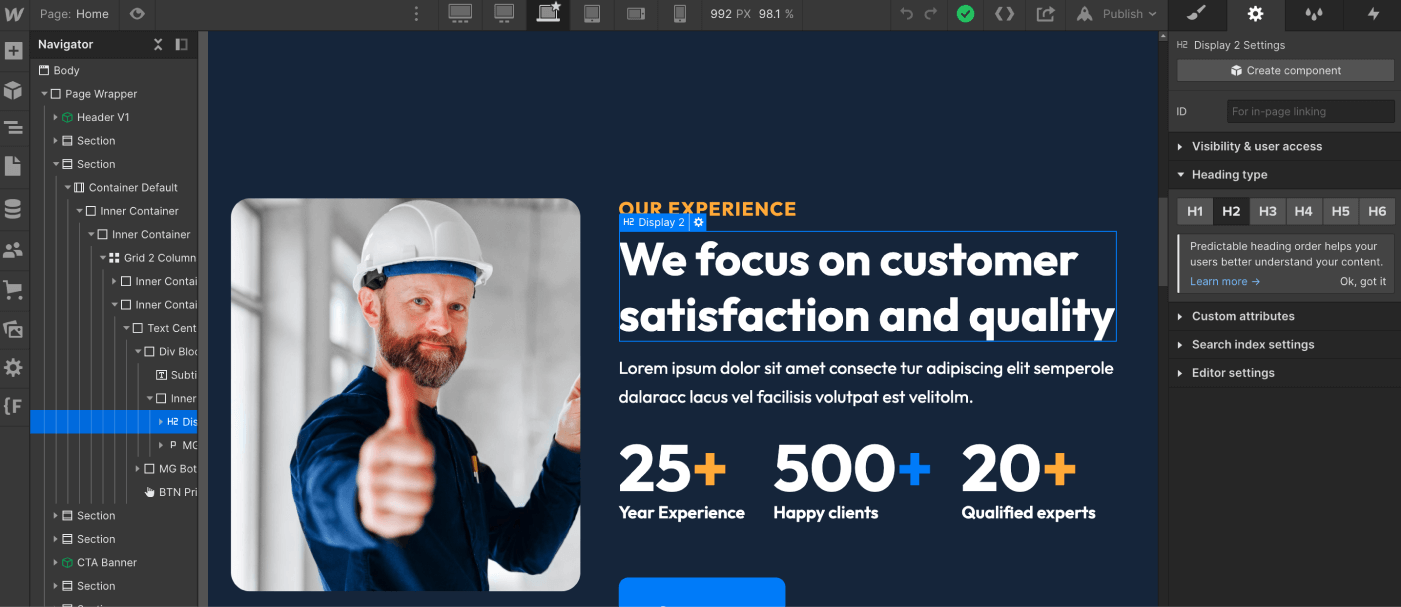Select the H4 heading type
The height and width of the screenshot is (607, 1401).
tap(1304, 211)
